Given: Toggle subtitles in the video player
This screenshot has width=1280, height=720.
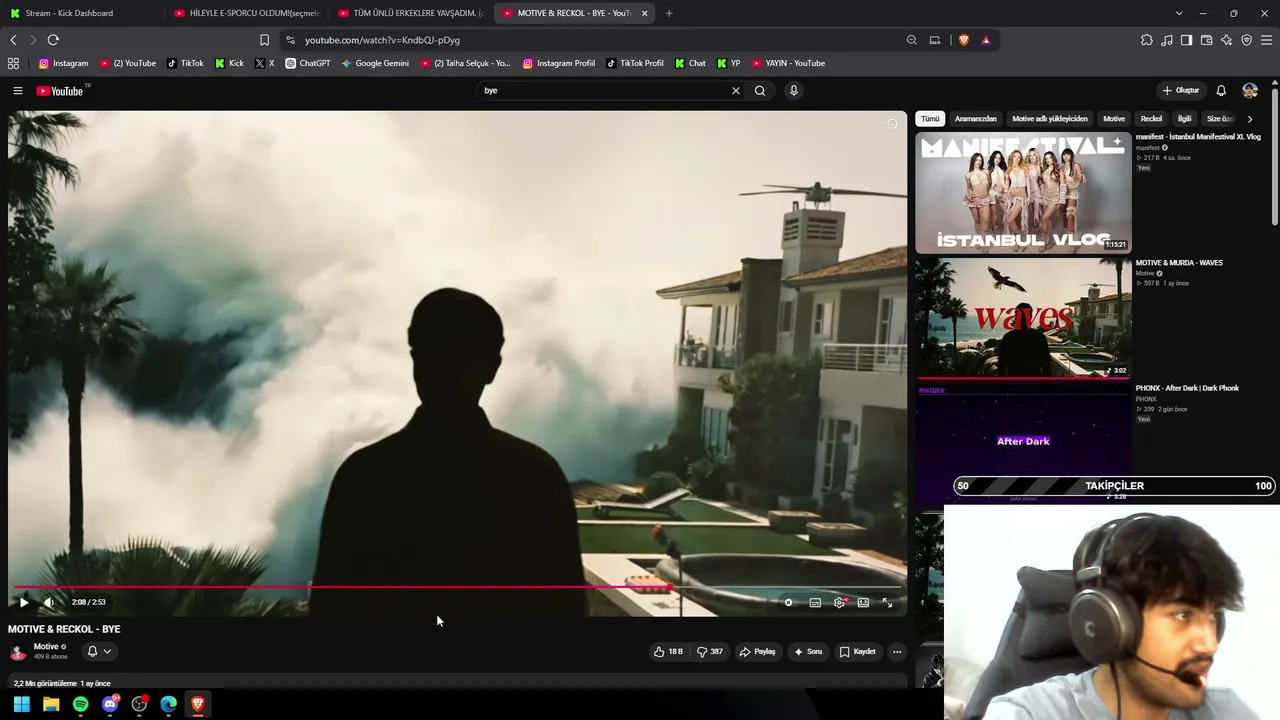Looking at the screenshot, I should (815, 603).
